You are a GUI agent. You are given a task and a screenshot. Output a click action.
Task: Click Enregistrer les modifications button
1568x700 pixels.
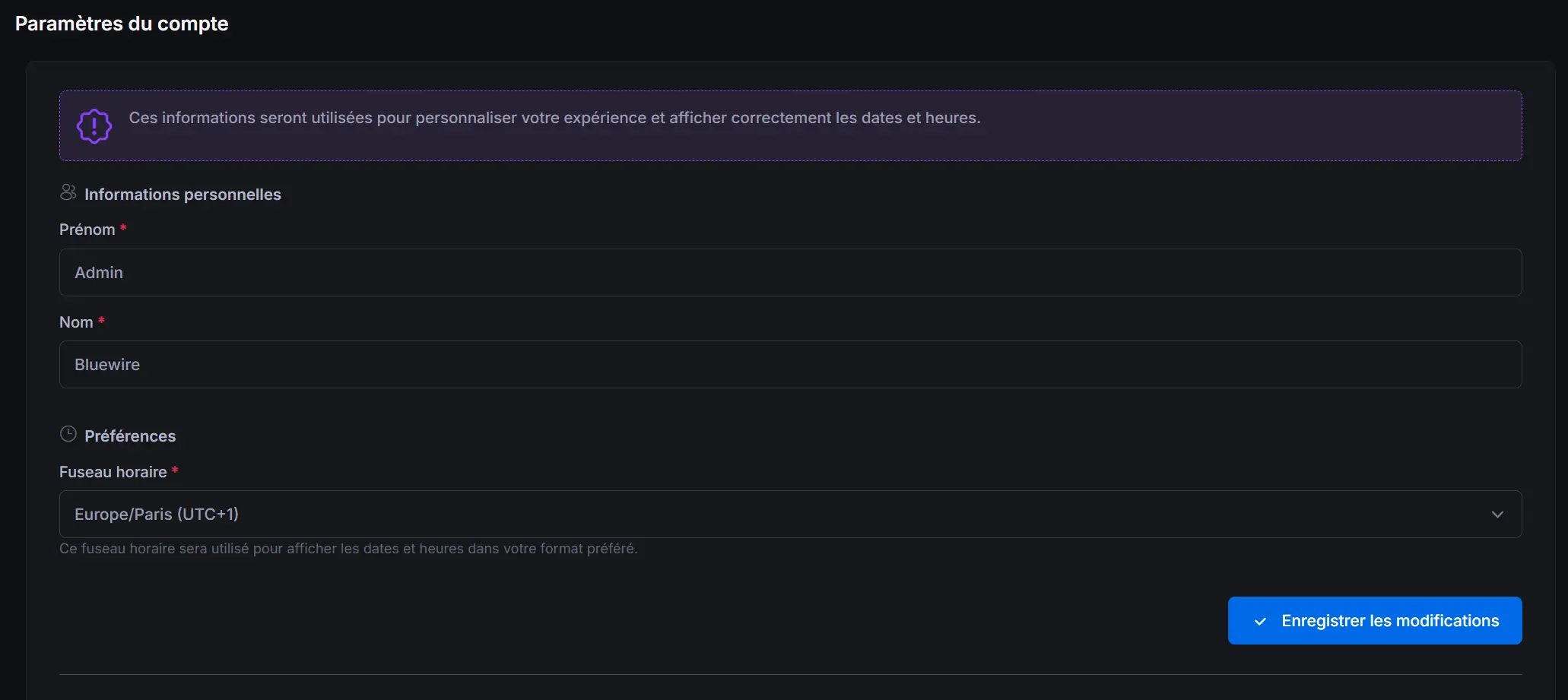(x=1375, y=621)
